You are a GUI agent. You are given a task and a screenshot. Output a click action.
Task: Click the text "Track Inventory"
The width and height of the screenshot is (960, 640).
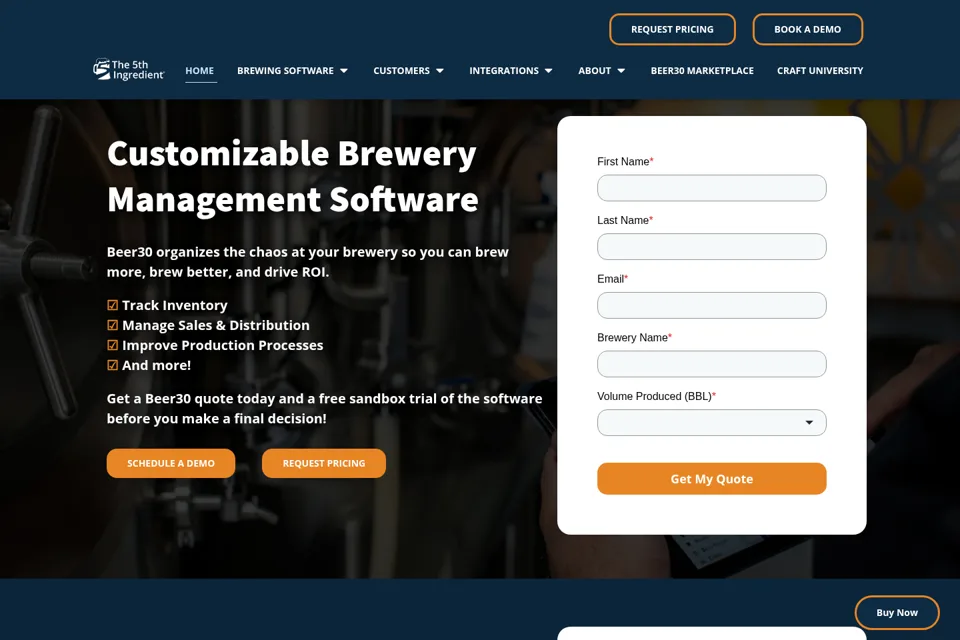pos(174,305)
